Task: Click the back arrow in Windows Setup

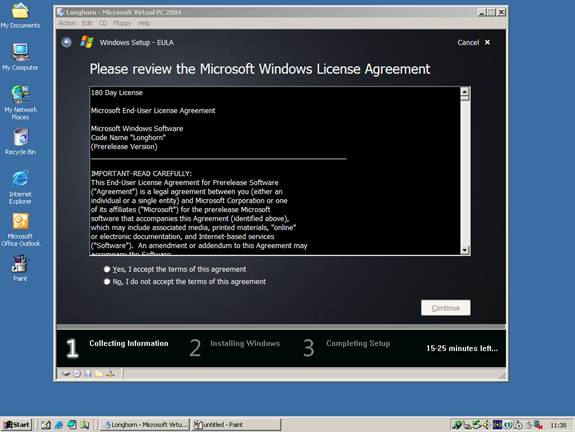Action: tap(66, 42)
